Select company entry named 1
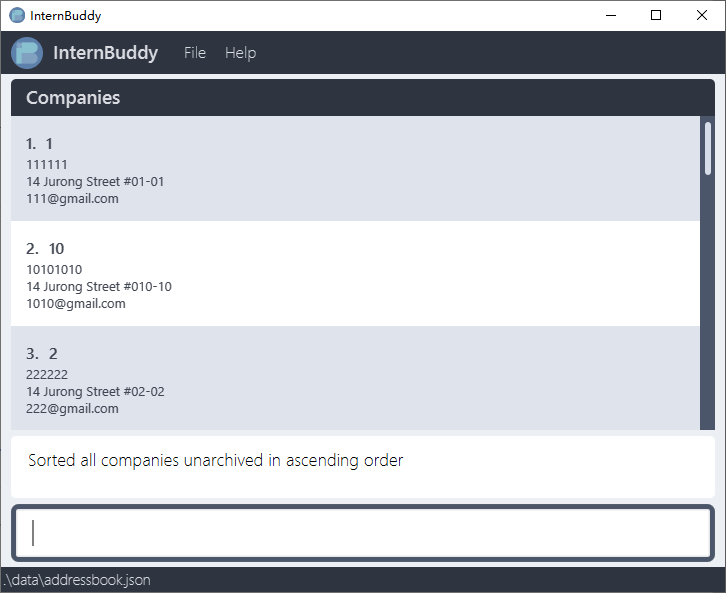This screenshot has width=726, height=593. tap(355, 169)
